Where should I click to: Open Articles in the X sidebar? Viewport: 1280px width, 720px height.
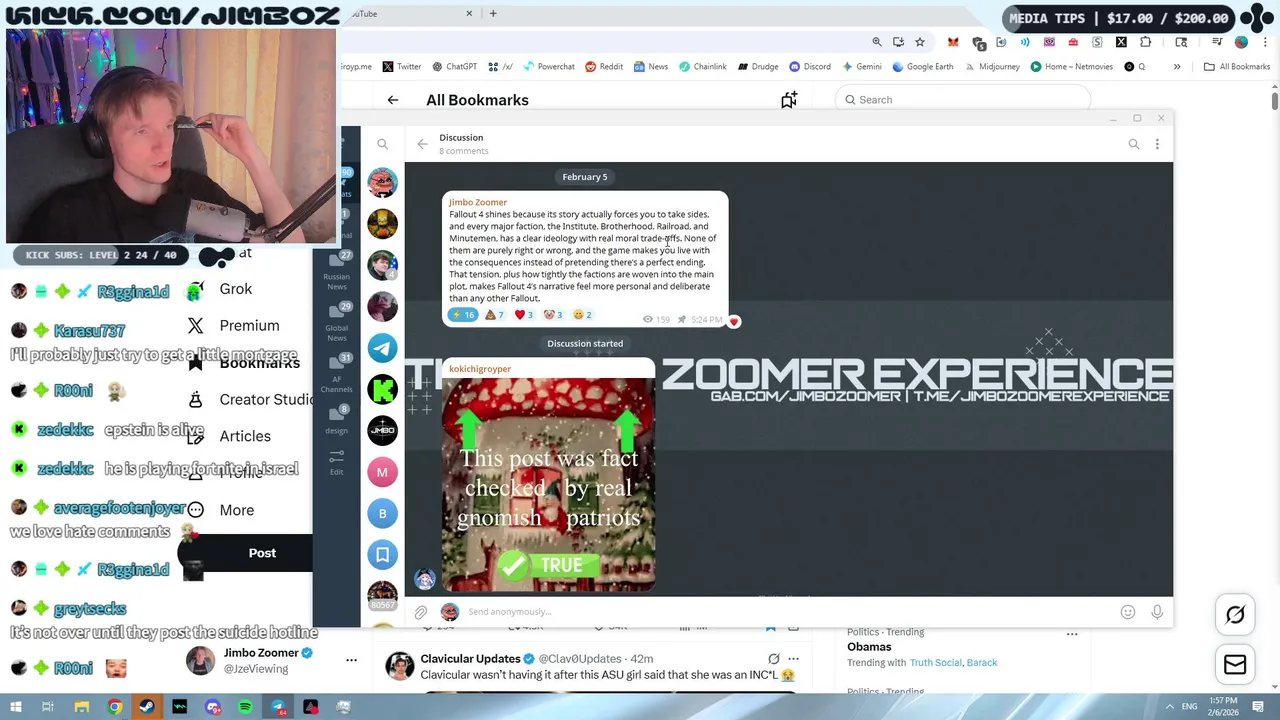click(x=229, y=436)
